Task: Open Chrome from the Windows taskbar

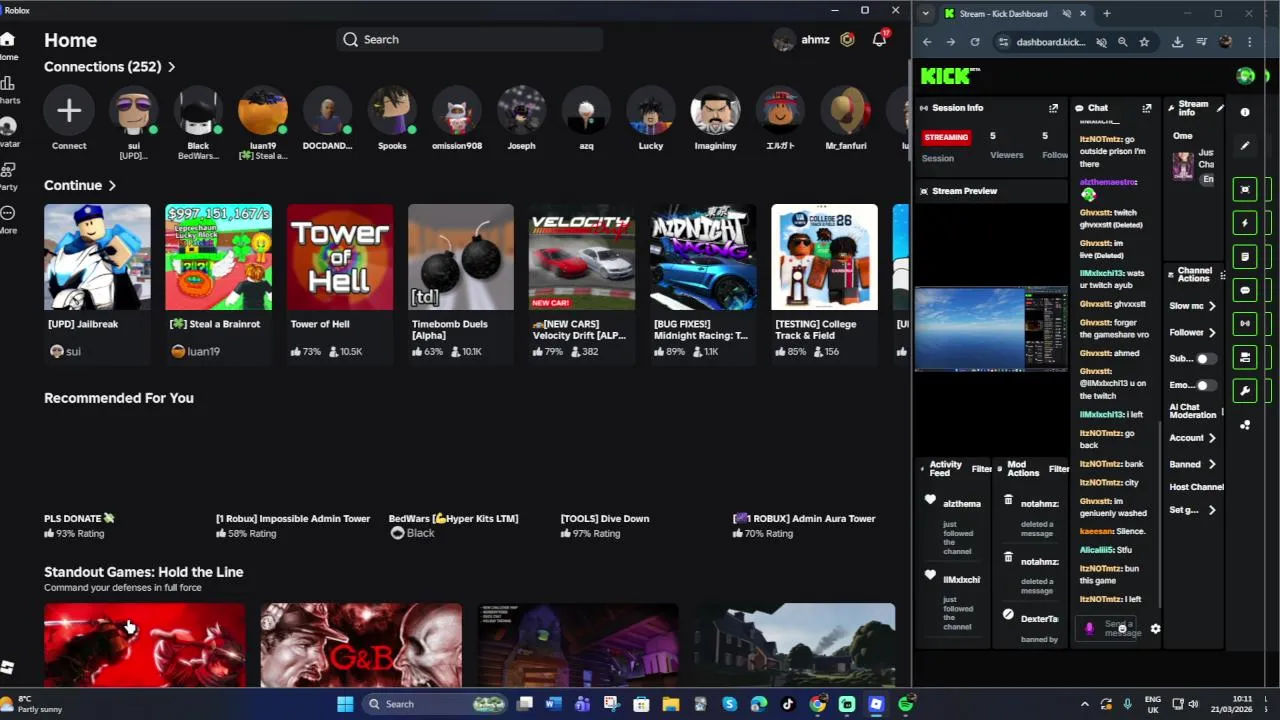Action: [x=817, y=704]
